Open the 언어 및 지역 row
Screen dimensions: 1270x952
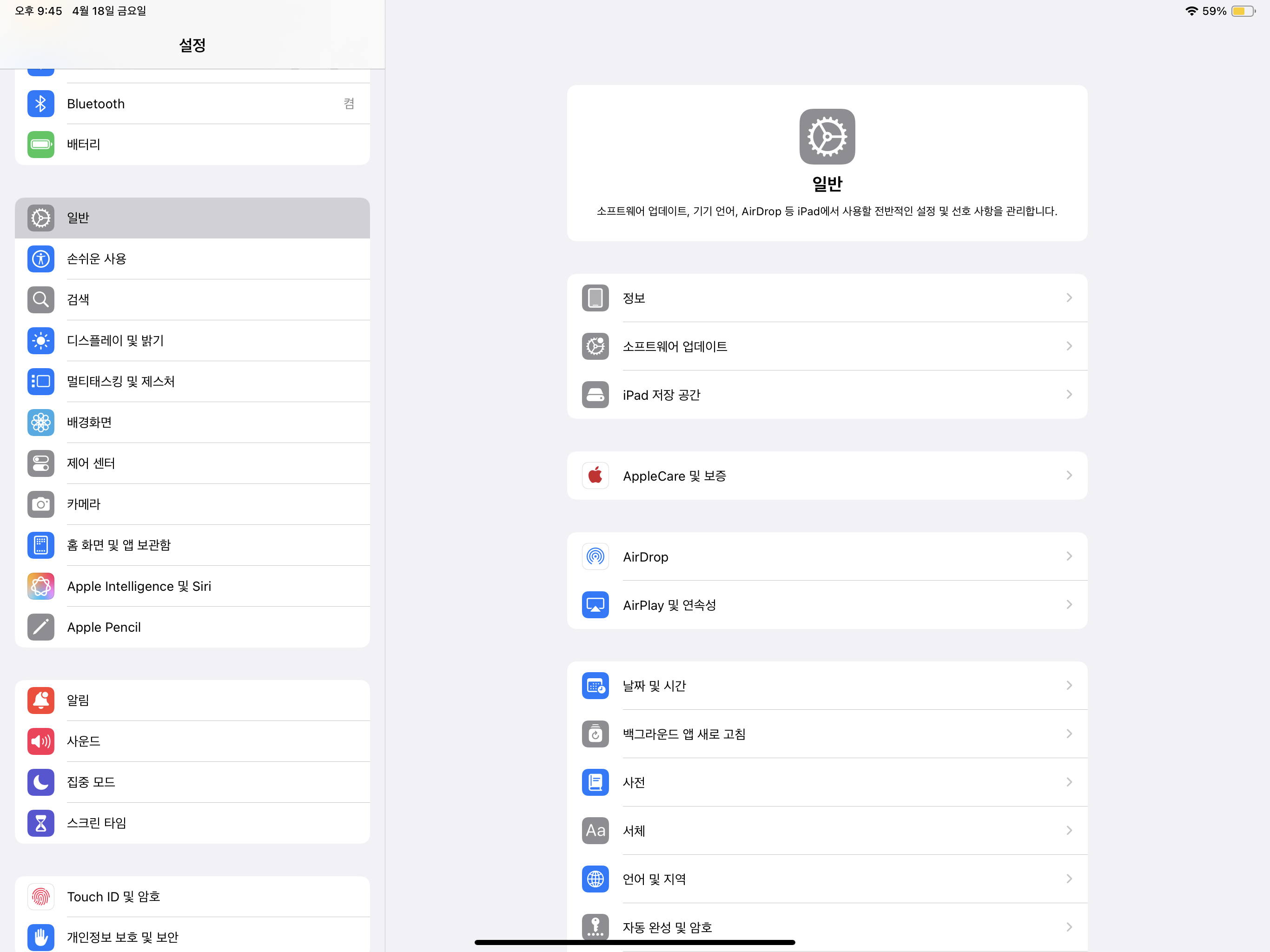[x=827, y=879]
